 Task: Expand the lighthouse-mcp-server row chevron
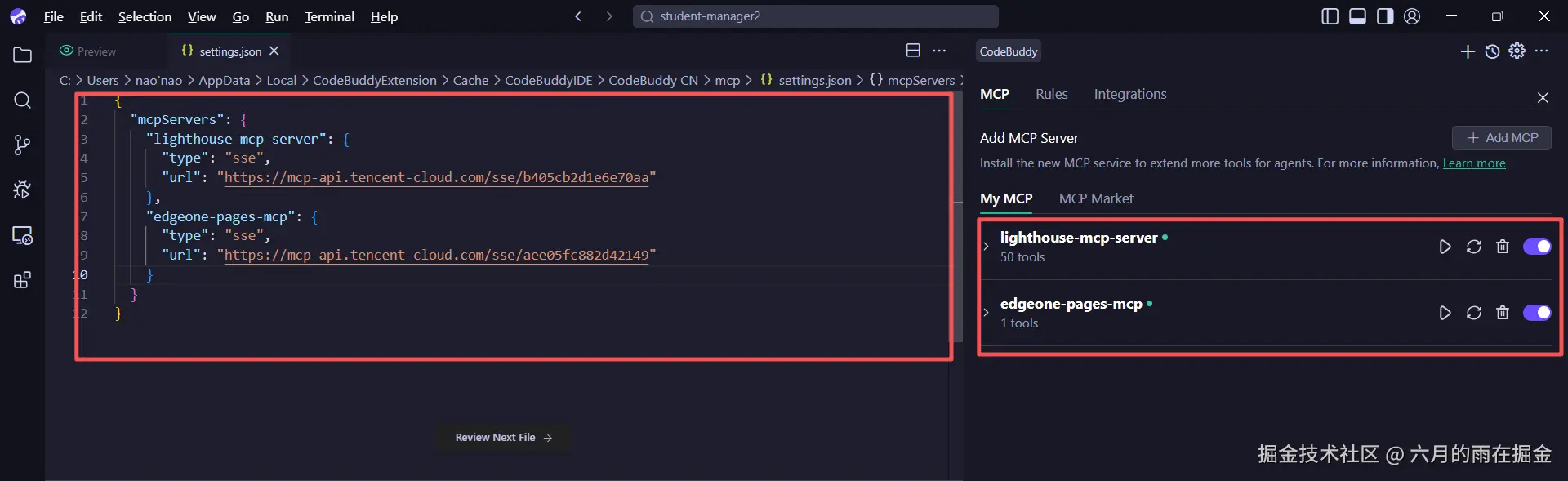986,247
